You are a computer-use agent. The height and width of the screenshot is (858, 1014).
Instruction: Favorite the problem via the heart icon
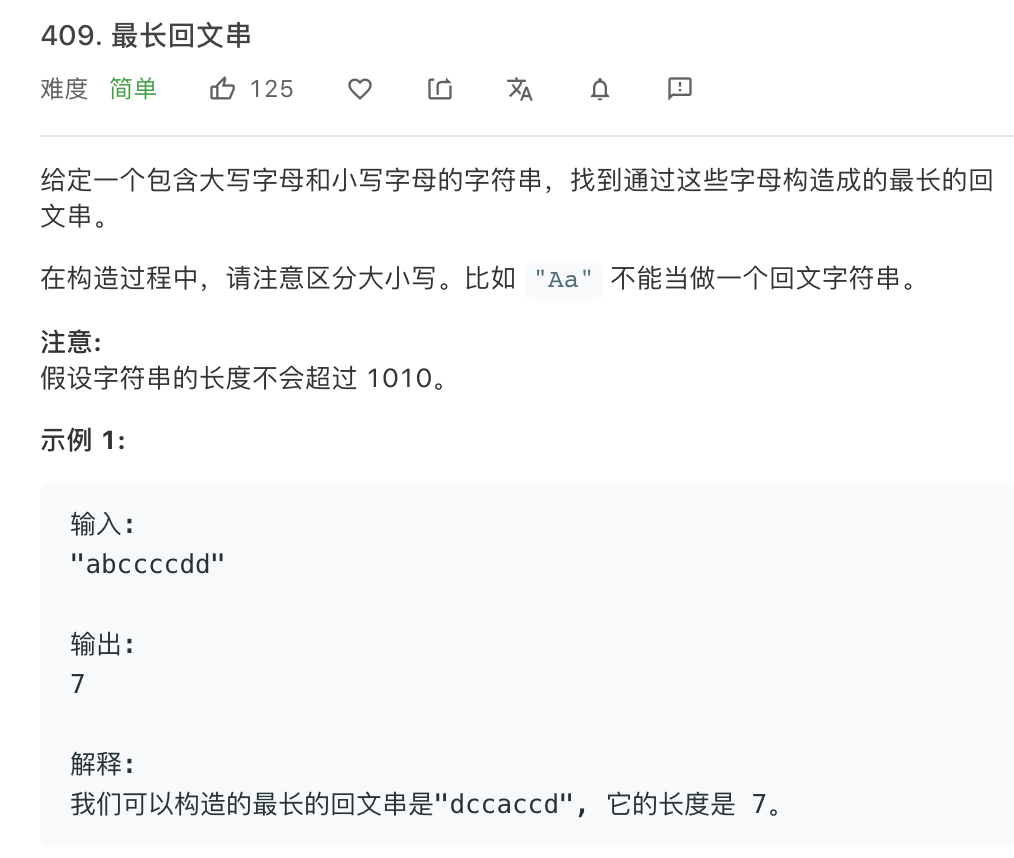click(359, 89)
